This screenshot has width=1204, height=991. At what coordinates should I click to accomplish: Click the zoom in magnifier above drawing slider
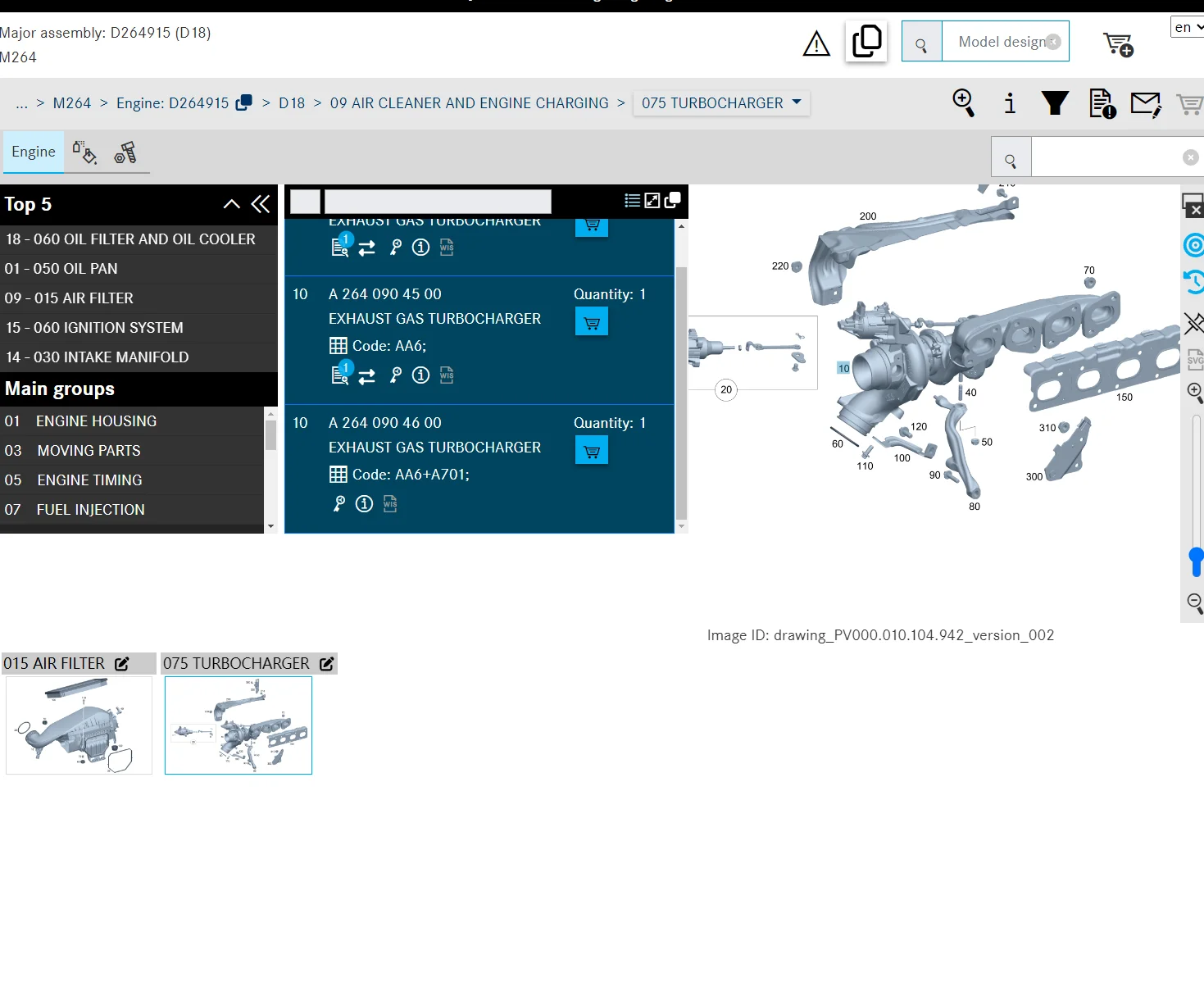tap(1195, 392)
